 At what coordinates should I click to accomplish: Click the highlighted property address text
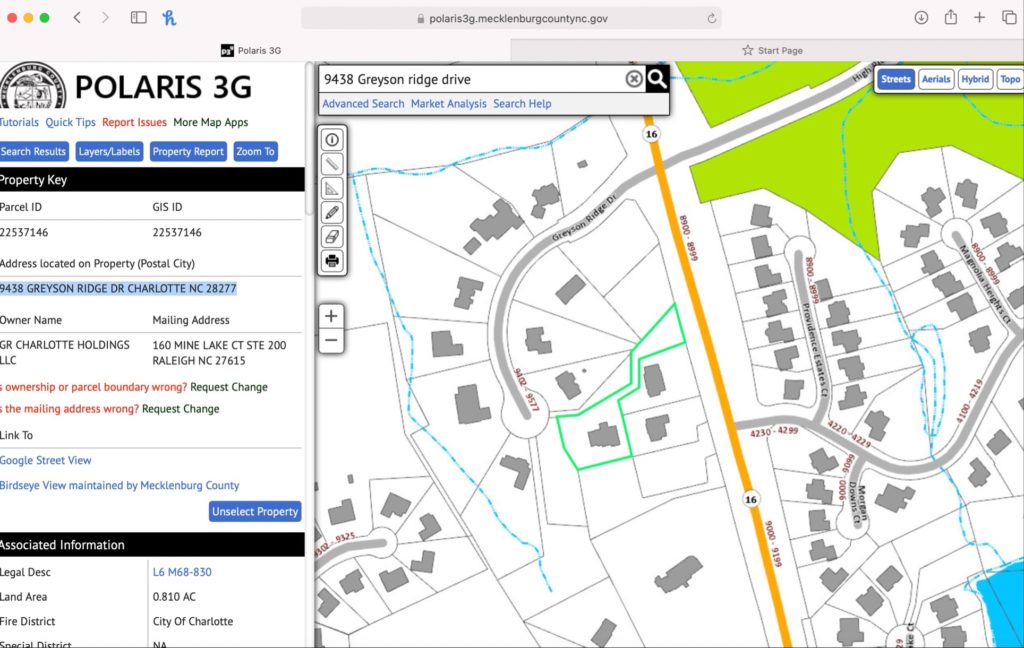(118, 288)
